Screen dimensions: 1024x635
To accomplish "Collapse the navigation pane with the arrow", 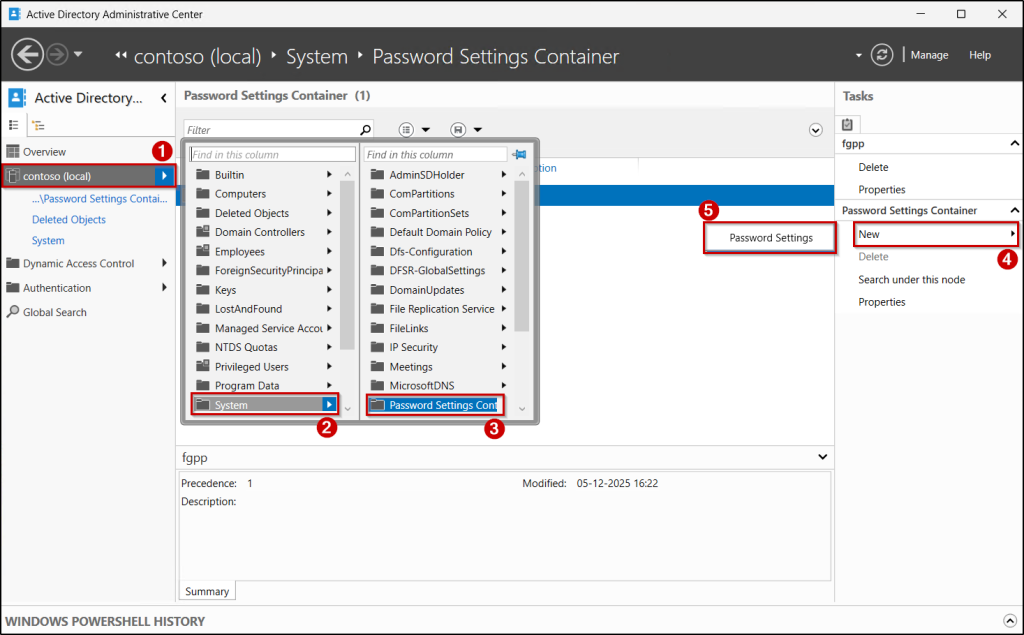I will tap(166, 97).
